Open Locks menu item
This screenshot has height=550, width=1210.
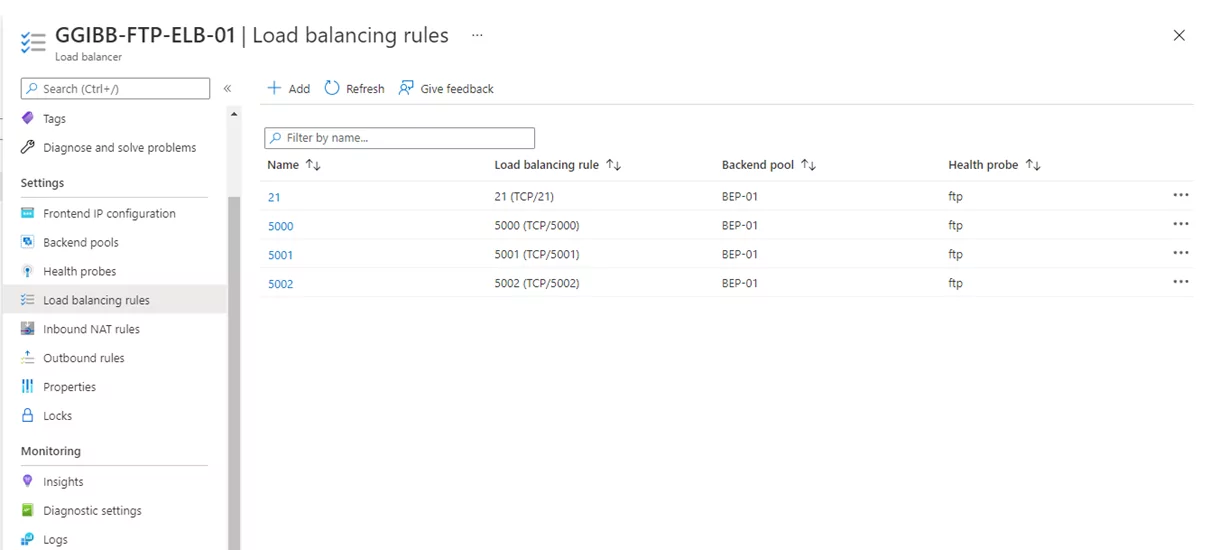pos(57,417)
